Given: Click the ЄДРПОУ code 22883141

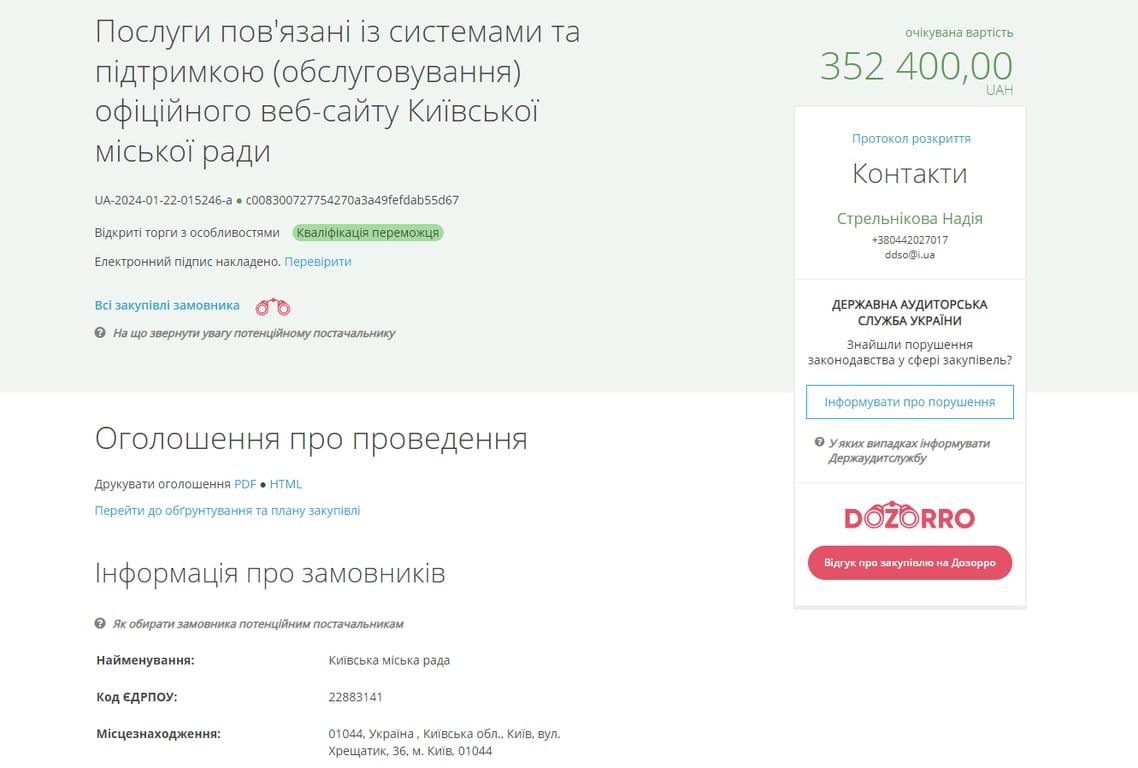Looking at the screenshot, I should [355, 697].
